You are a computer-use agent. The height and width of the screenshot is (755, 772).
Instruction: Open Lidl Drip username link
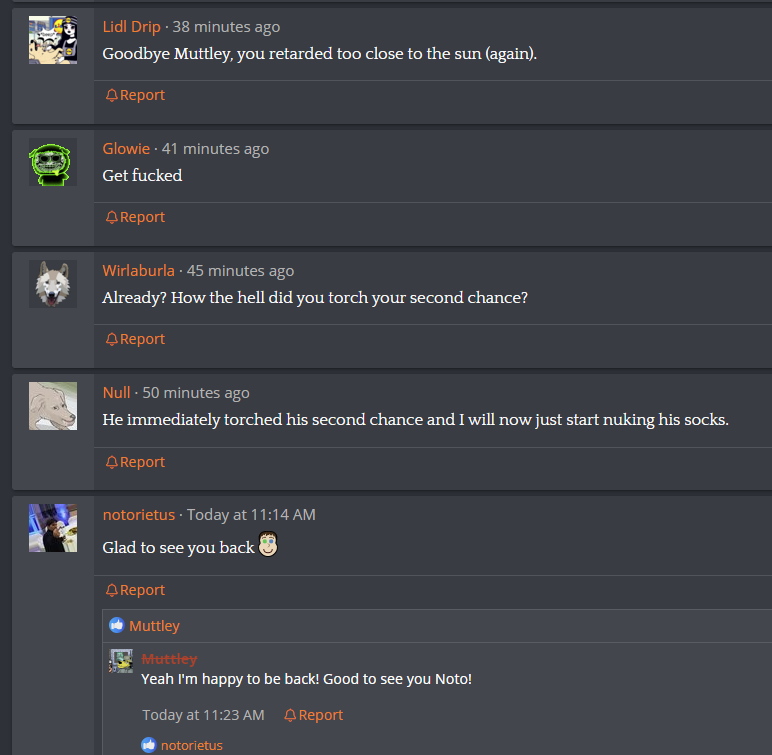click(131, 27)
